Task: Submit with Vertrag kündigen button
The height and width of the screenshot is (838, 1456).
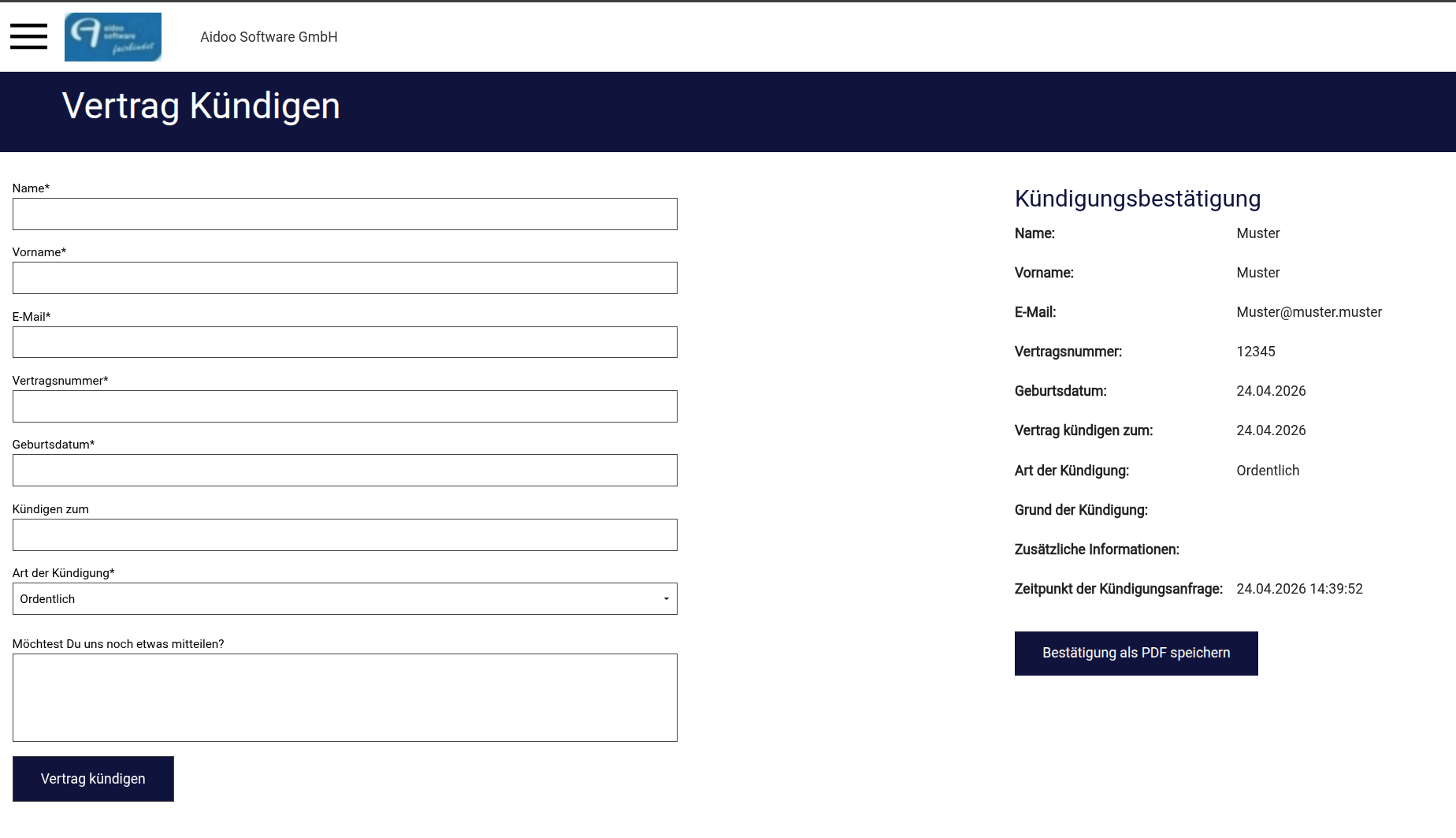Action: pyautogui.click(x=93, y=779)
